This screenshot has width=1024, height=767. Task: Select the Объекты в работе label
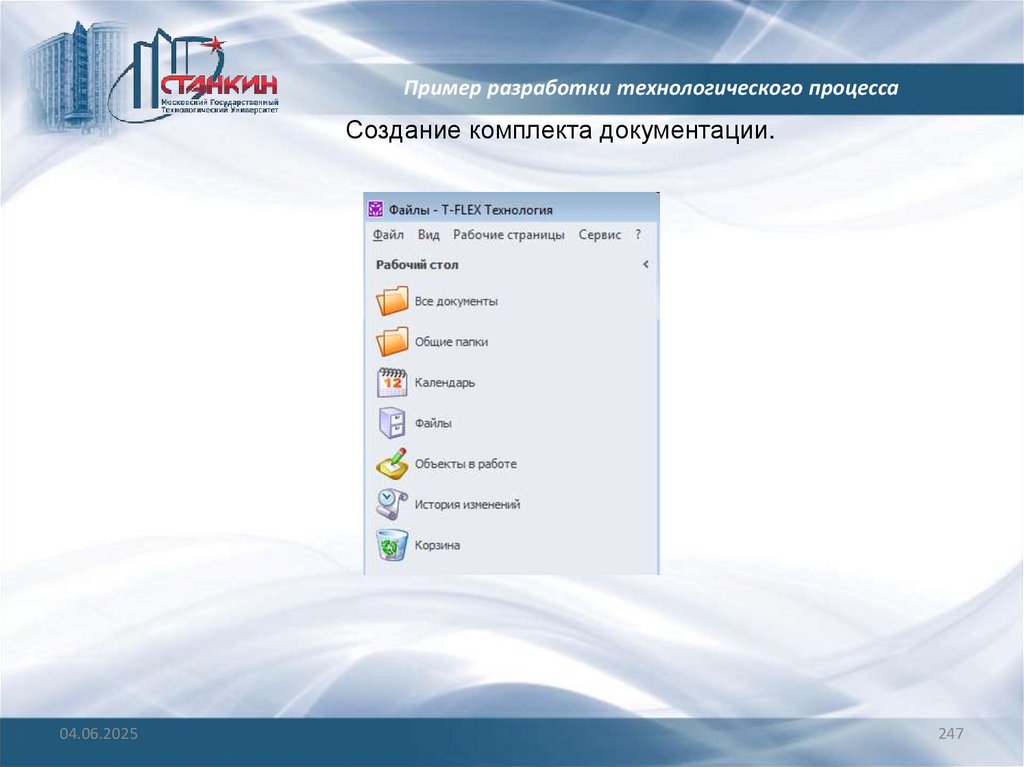(x=466, y=463)
